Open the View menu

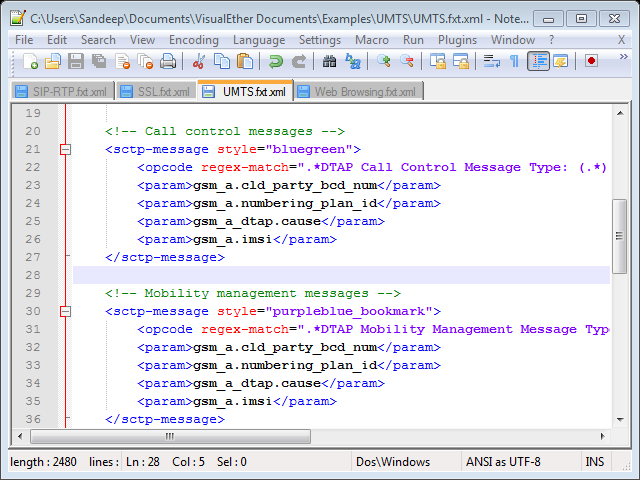coord(142,40)
